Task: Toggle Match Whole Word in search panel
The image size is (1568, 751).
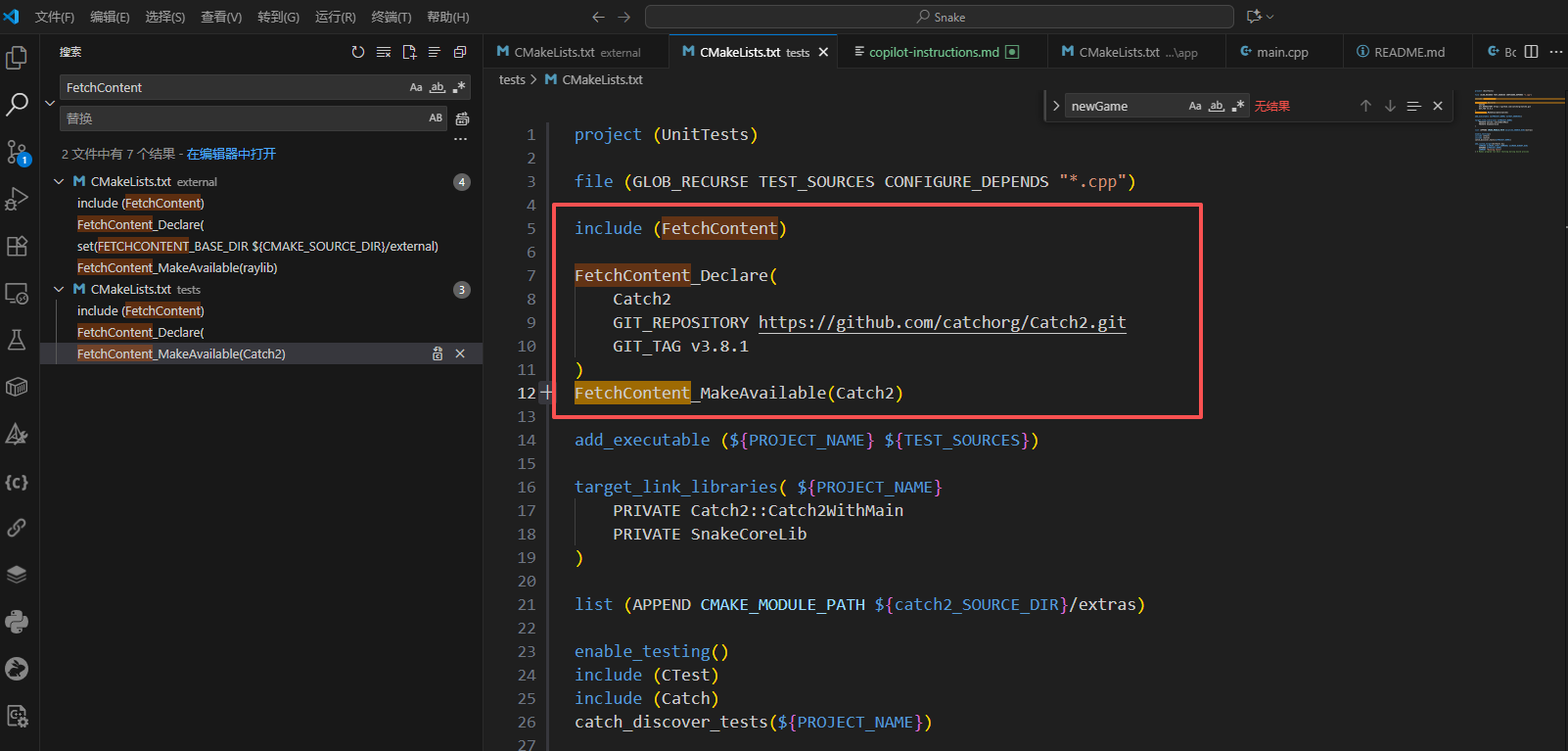Action: pyautogui.click(x=438, y=87)
